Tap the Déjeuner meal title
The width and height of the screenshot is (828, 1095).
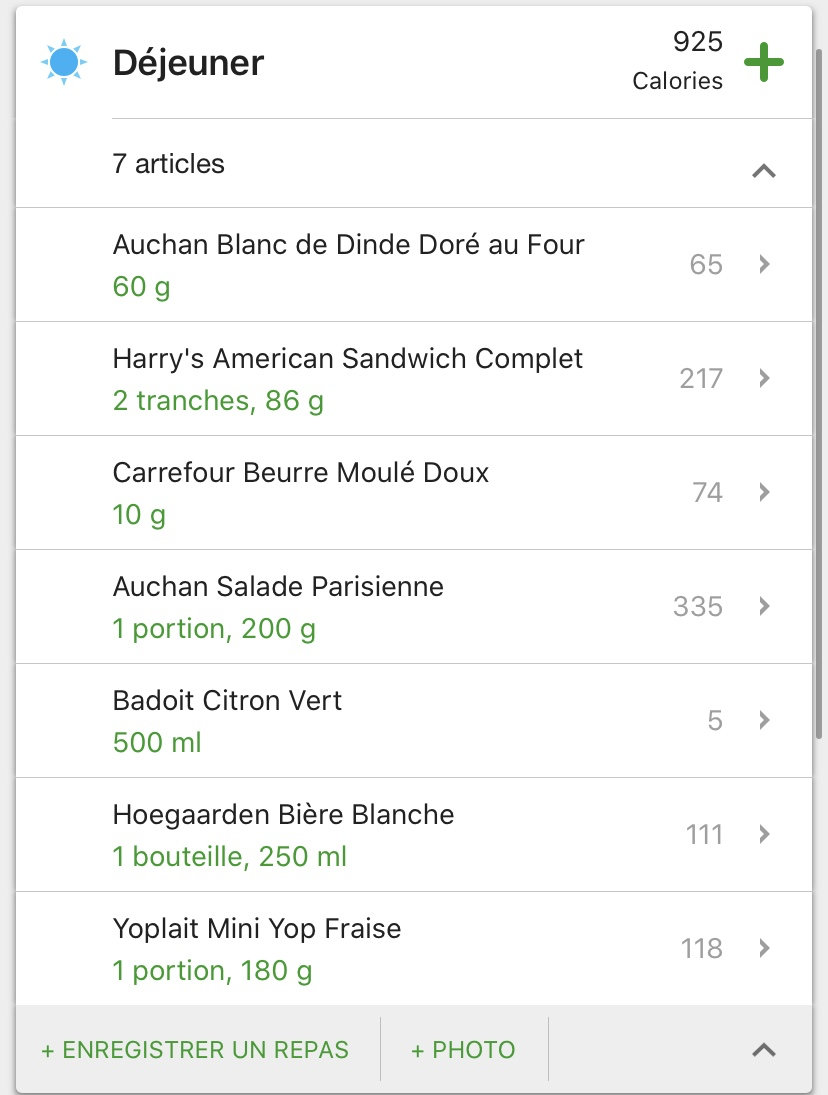(x=188, y=63)
